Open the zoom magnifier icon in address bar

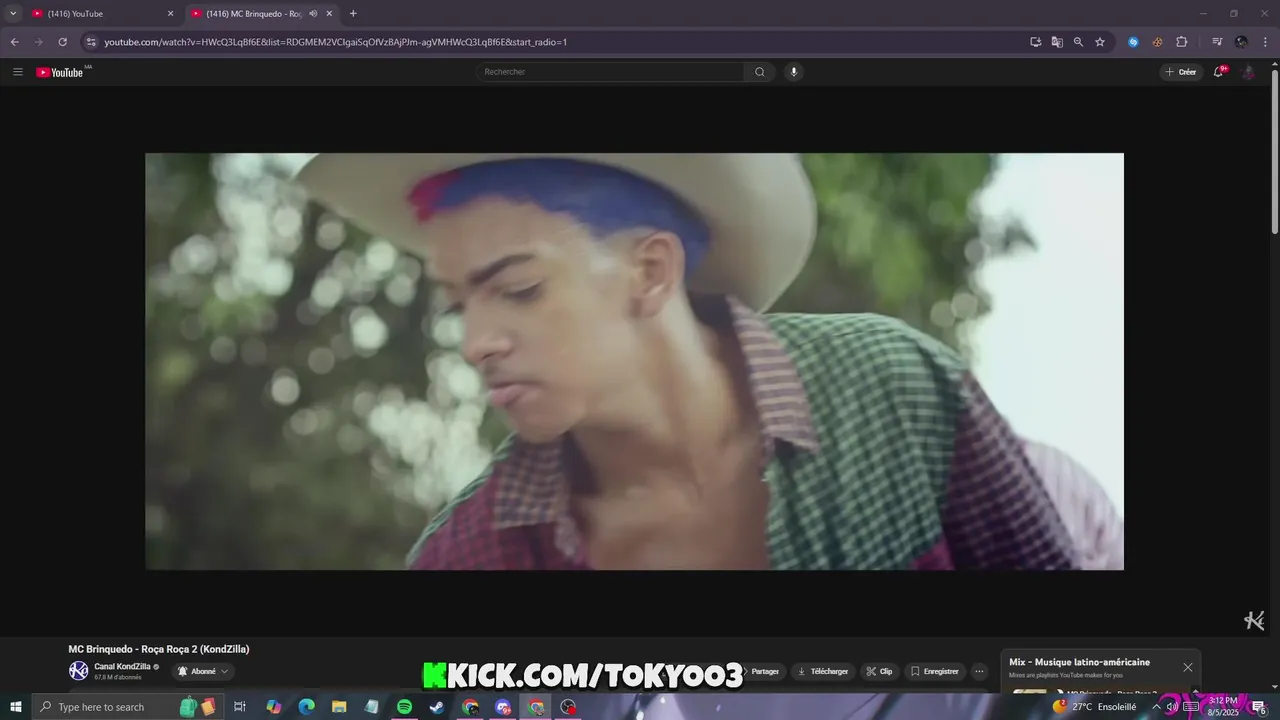click(x=1078, y=42)
